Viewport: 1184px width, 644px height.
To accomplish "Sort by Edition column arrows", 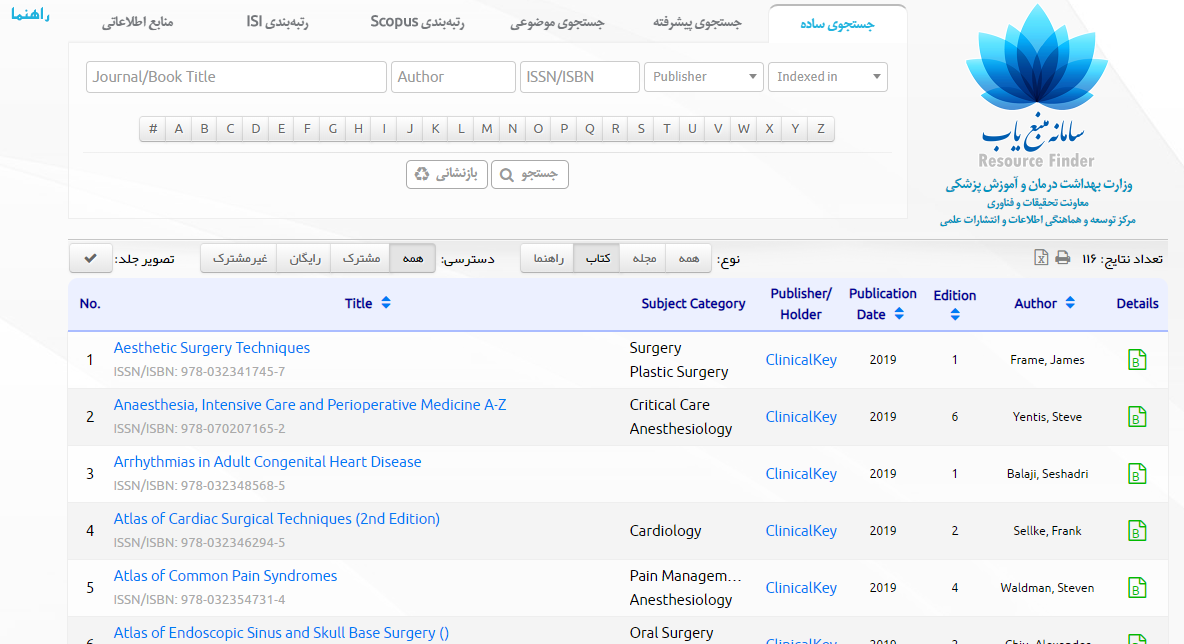I will click(954, 315).
